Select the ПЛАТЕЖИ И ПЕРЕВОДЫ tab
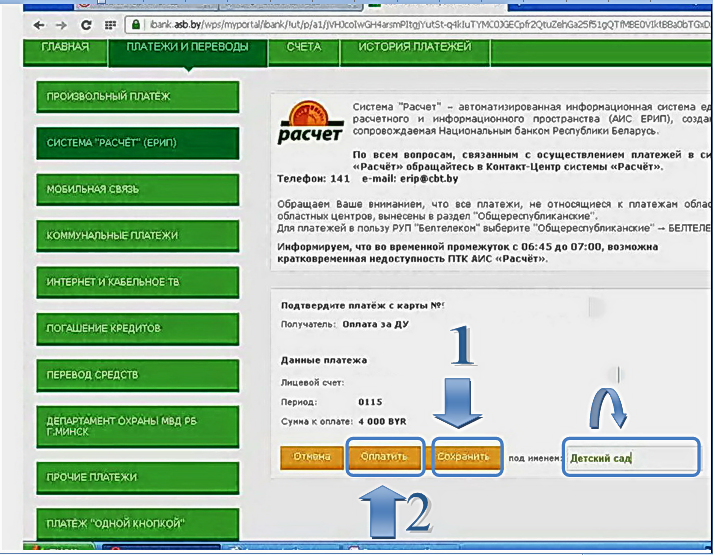Image resolution: width=713 pixels, height=555 pixels. 187,47
